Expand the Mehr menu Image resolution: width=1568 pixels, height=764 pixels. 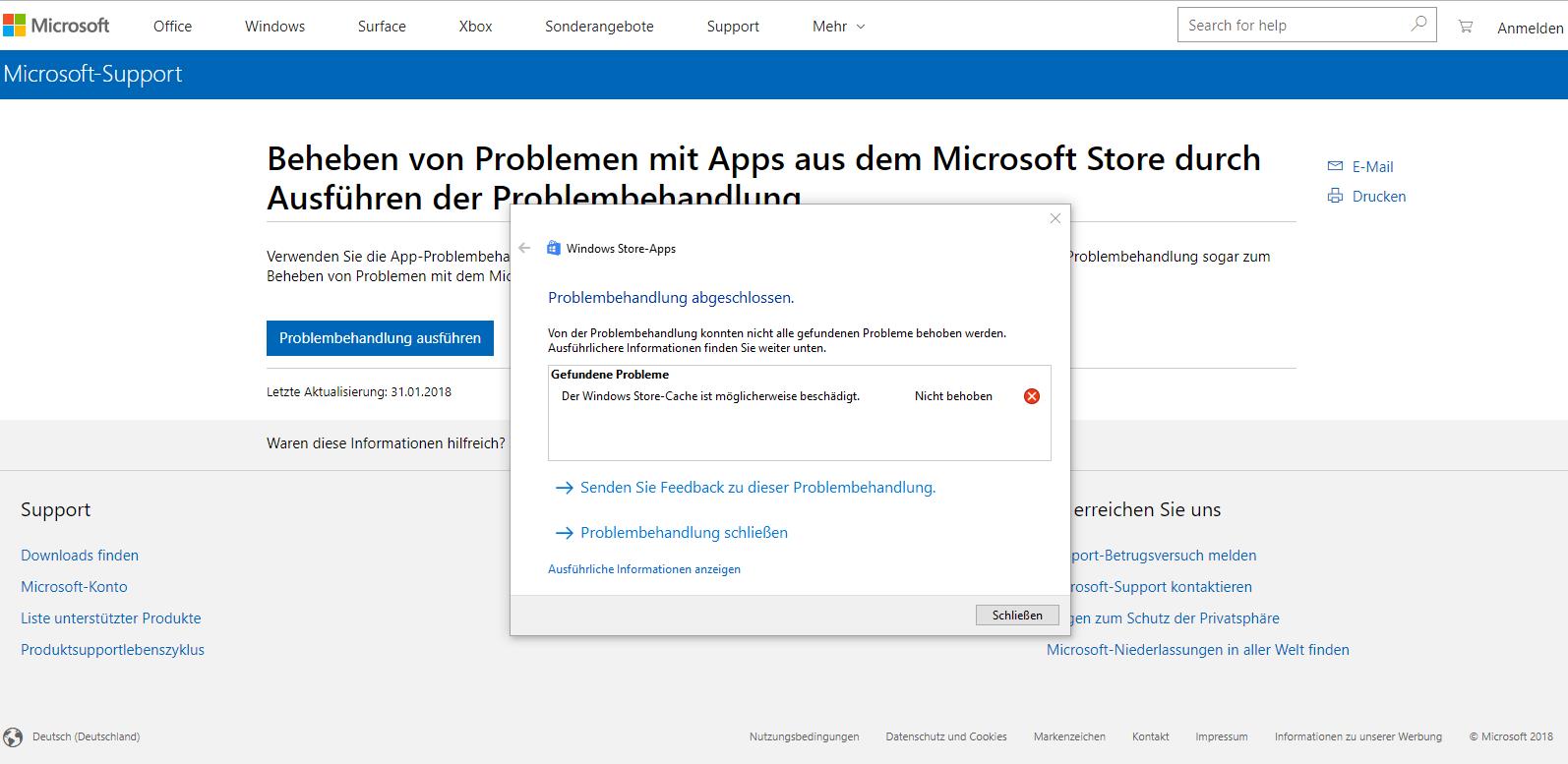click(x=838, y=27)
